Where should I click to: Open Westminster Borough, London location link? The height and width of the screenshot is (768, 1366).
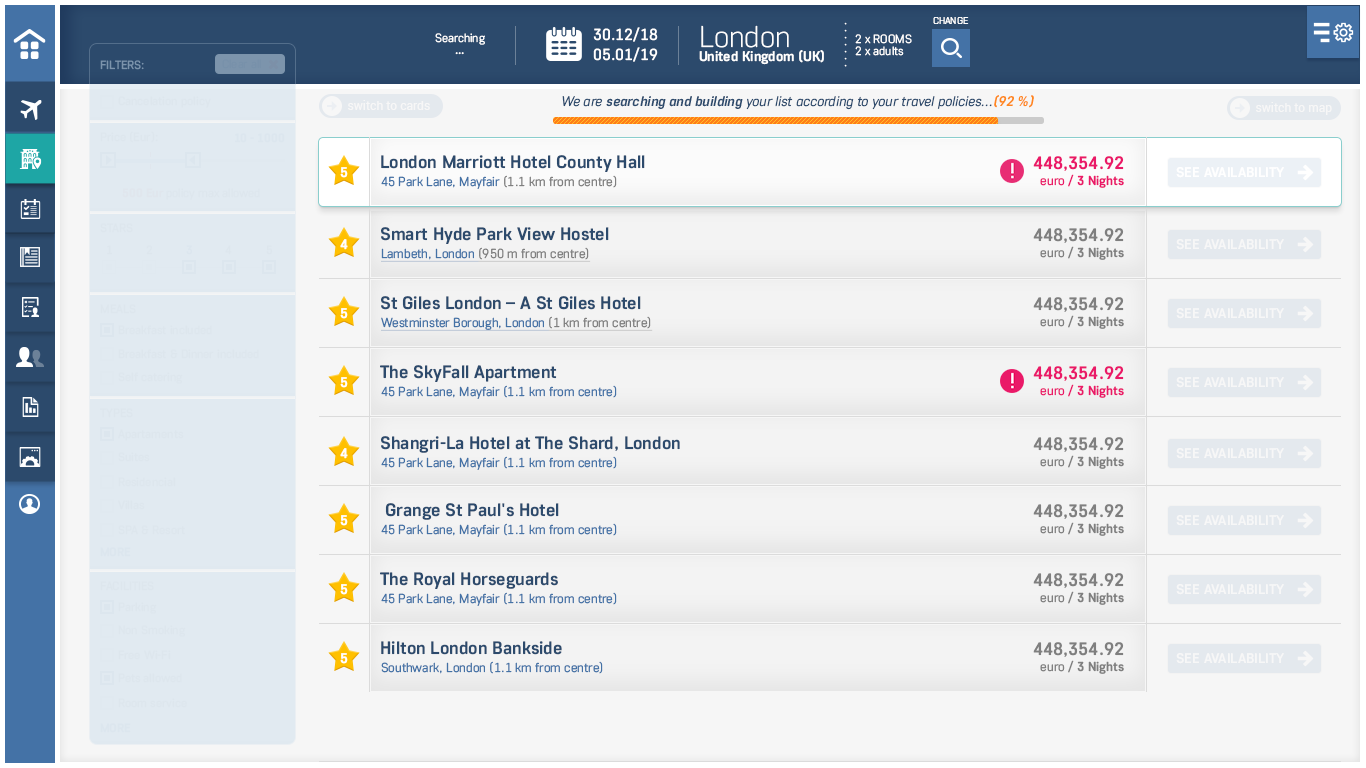[463, 323]
